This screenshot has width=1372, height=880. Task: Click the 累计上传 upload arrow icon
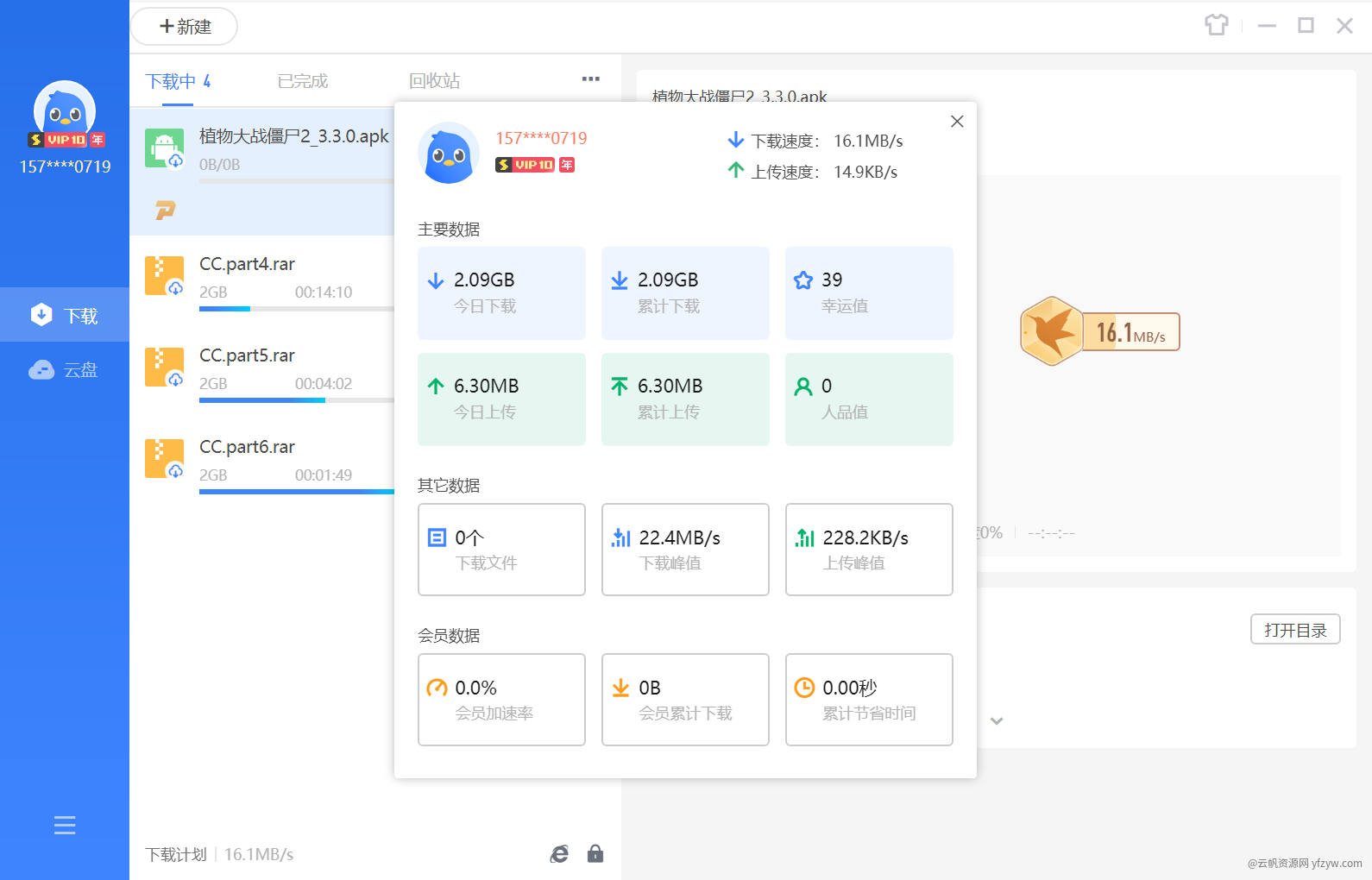pyautogui.click(x=620, y=387)
